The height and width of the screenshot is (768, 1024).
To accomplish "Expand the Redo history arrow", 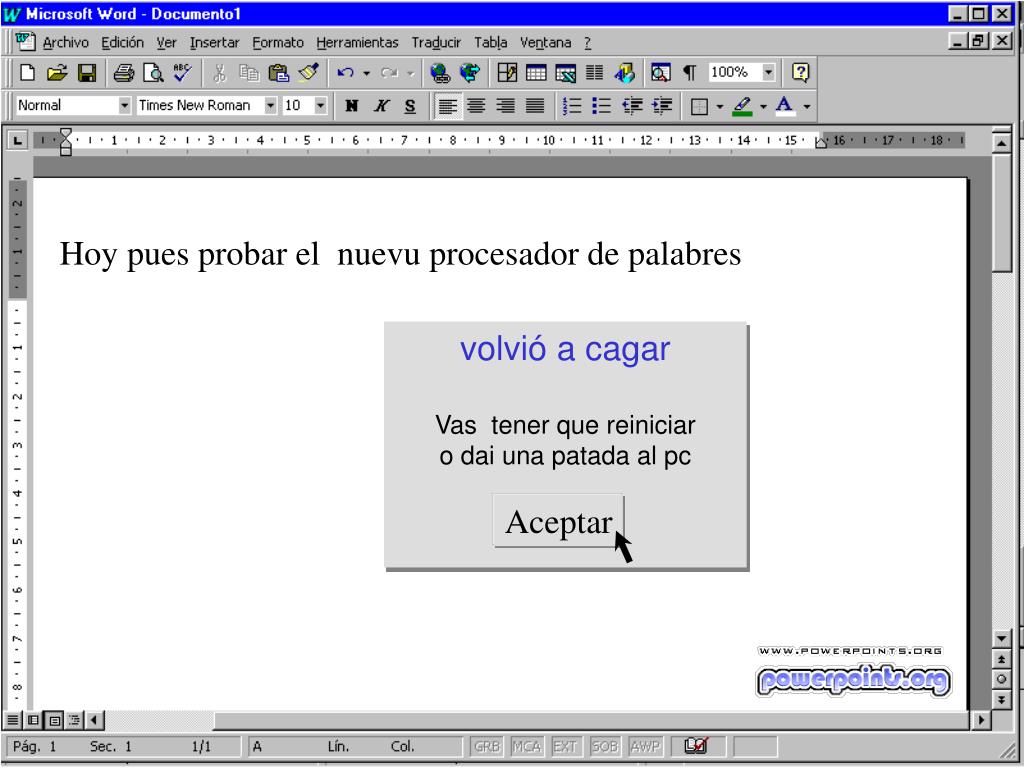I will (x=411, y=73).
